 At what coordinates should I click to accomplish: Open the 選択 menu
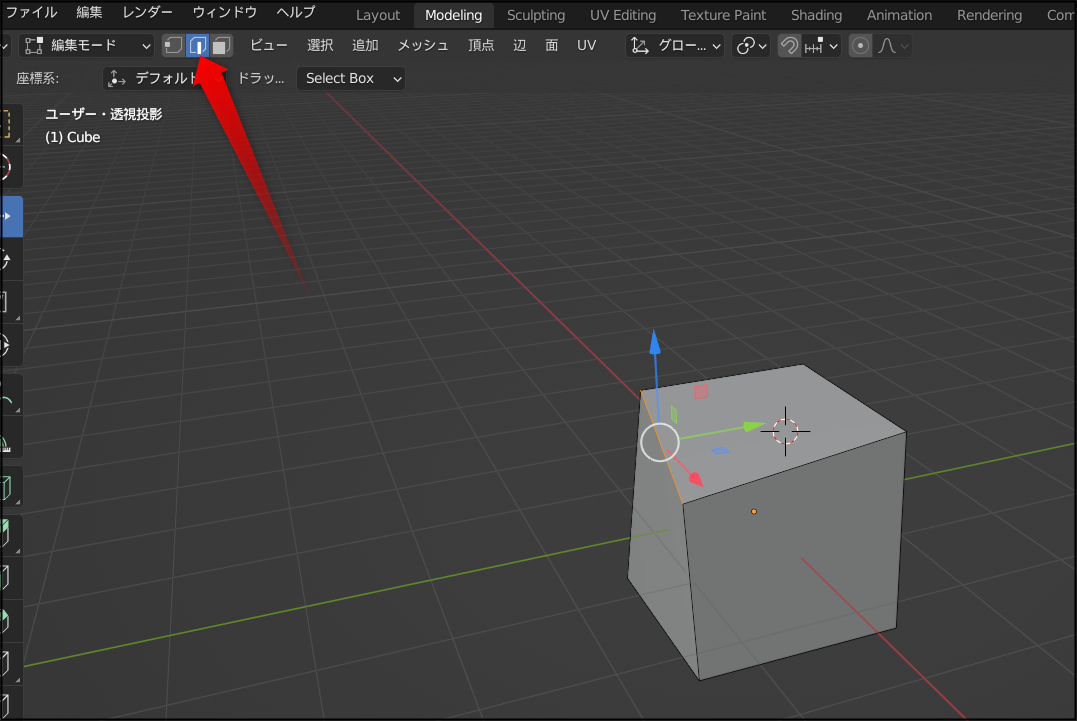[320, 45]
